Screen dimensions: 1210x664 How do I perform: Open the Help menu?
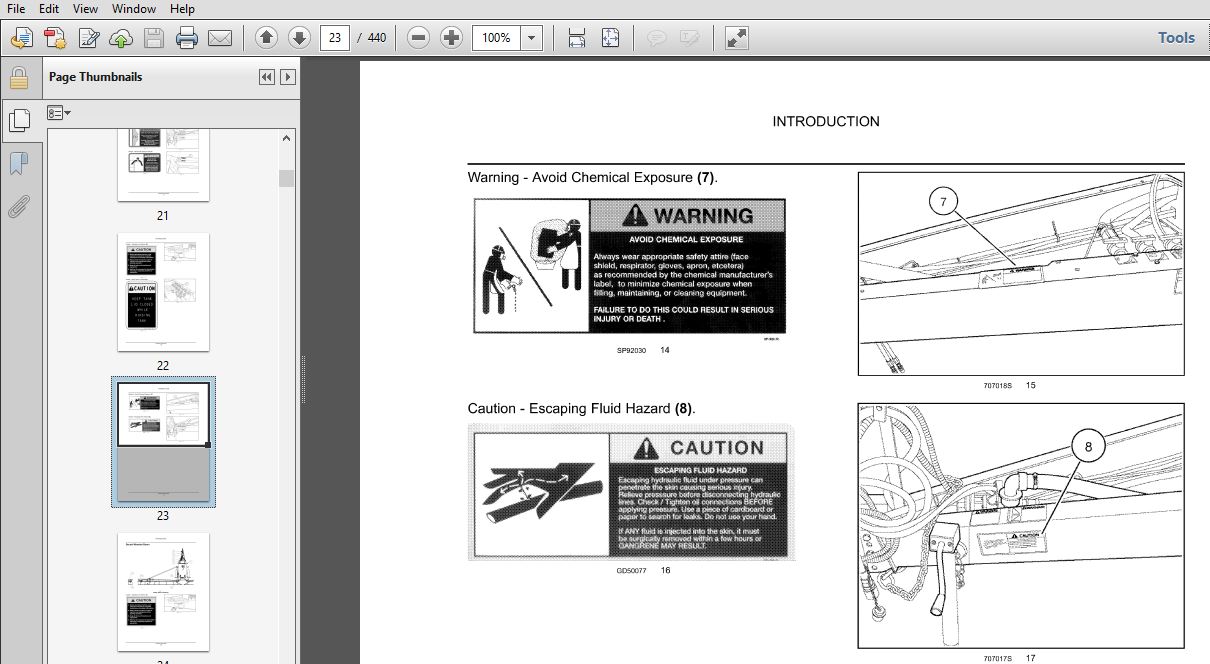[x=182, y=8]
